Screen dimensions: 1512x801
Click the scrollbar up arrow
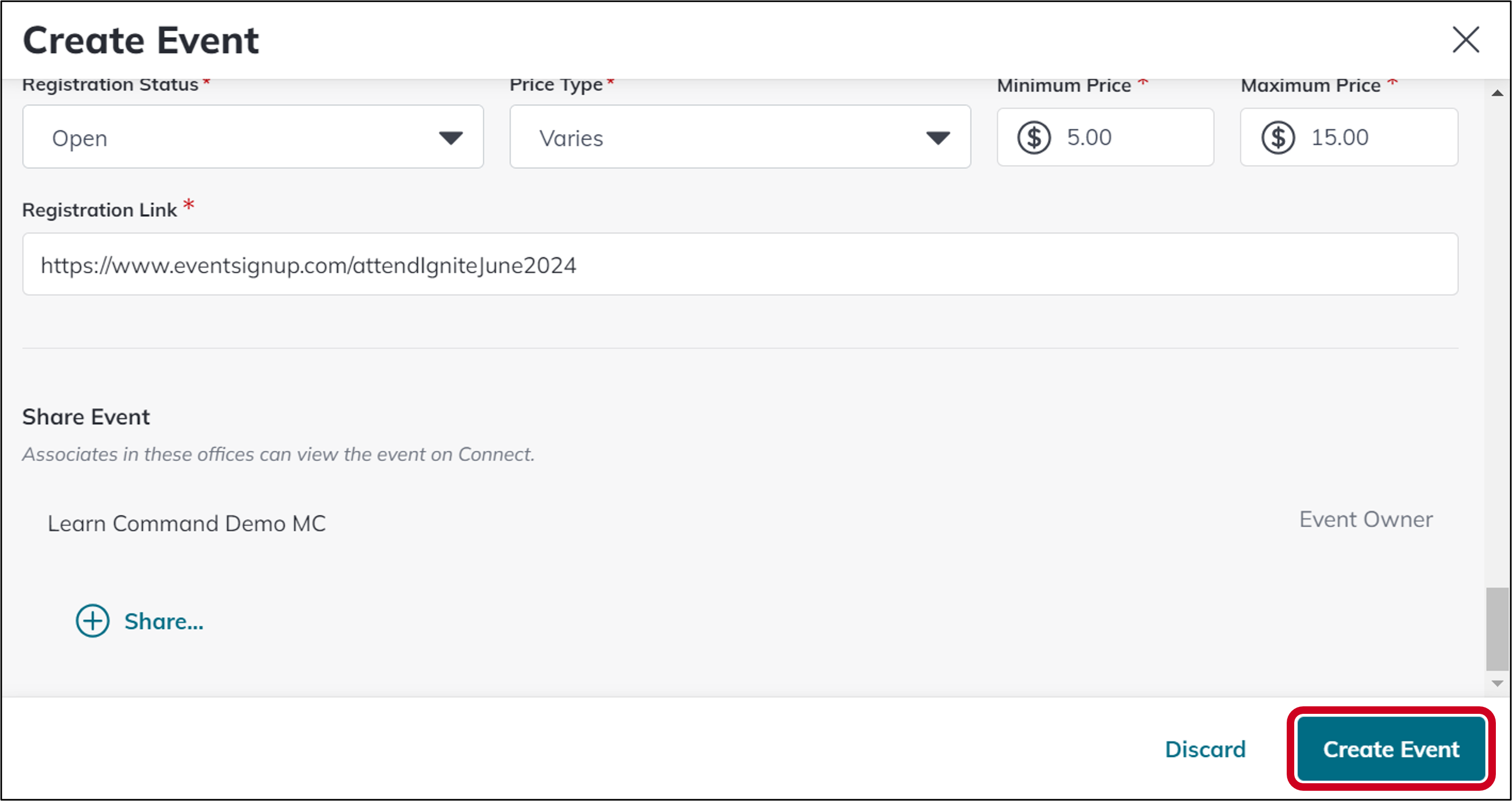[x=1497, y=92]
